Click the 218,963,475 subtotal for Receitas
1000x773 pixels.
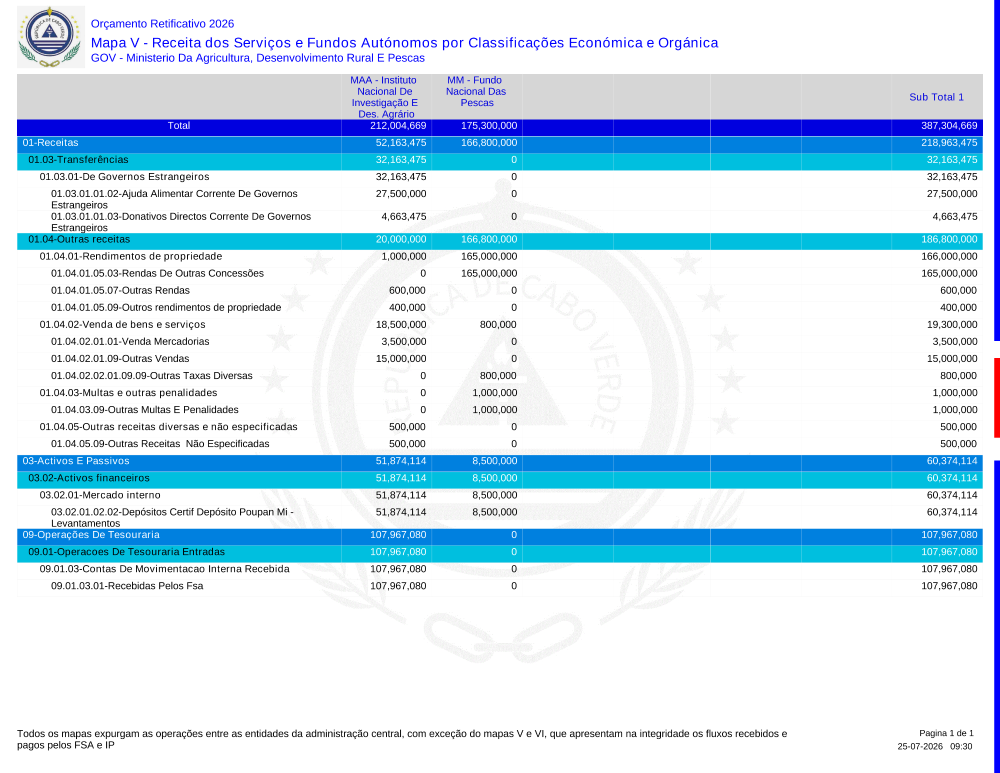[x=949, y=143]
